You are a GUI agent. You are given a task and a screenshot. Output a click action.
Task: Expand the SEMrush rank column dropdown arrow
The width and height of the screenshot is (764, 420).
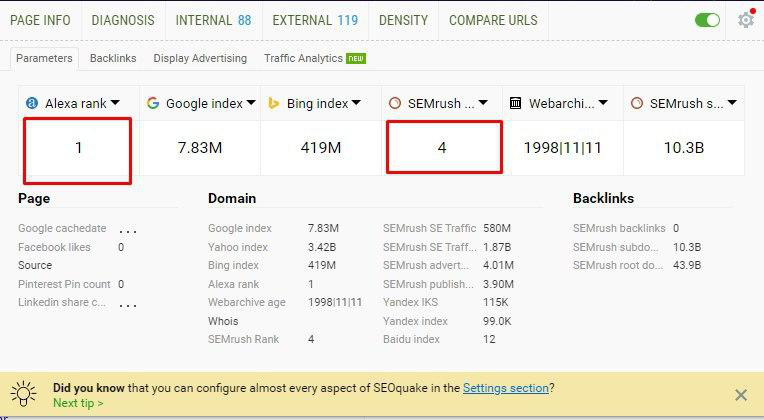(483, 103)
